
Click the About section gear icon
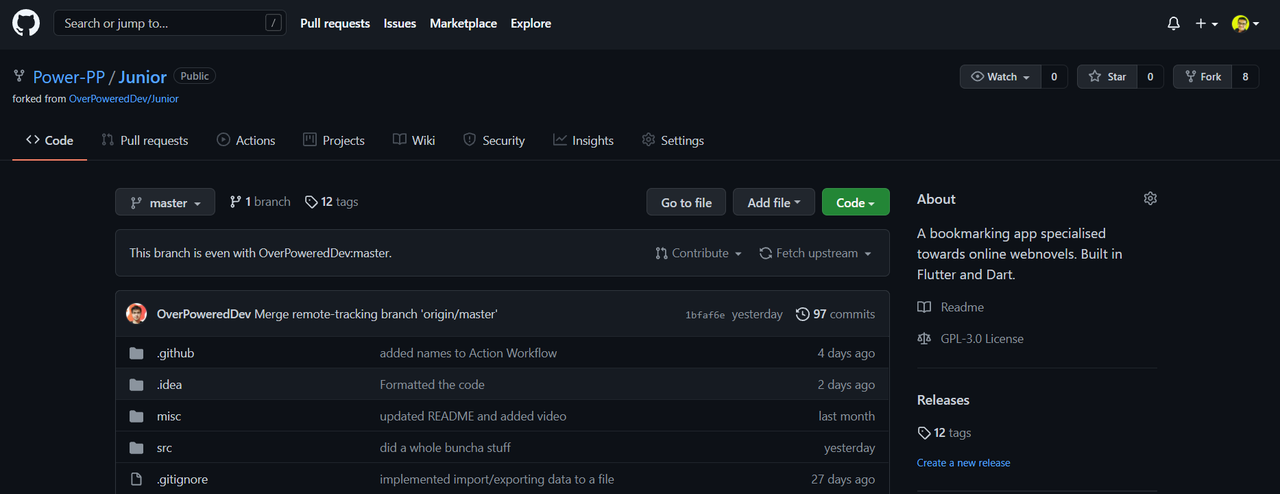click(x=1150, y=199)
